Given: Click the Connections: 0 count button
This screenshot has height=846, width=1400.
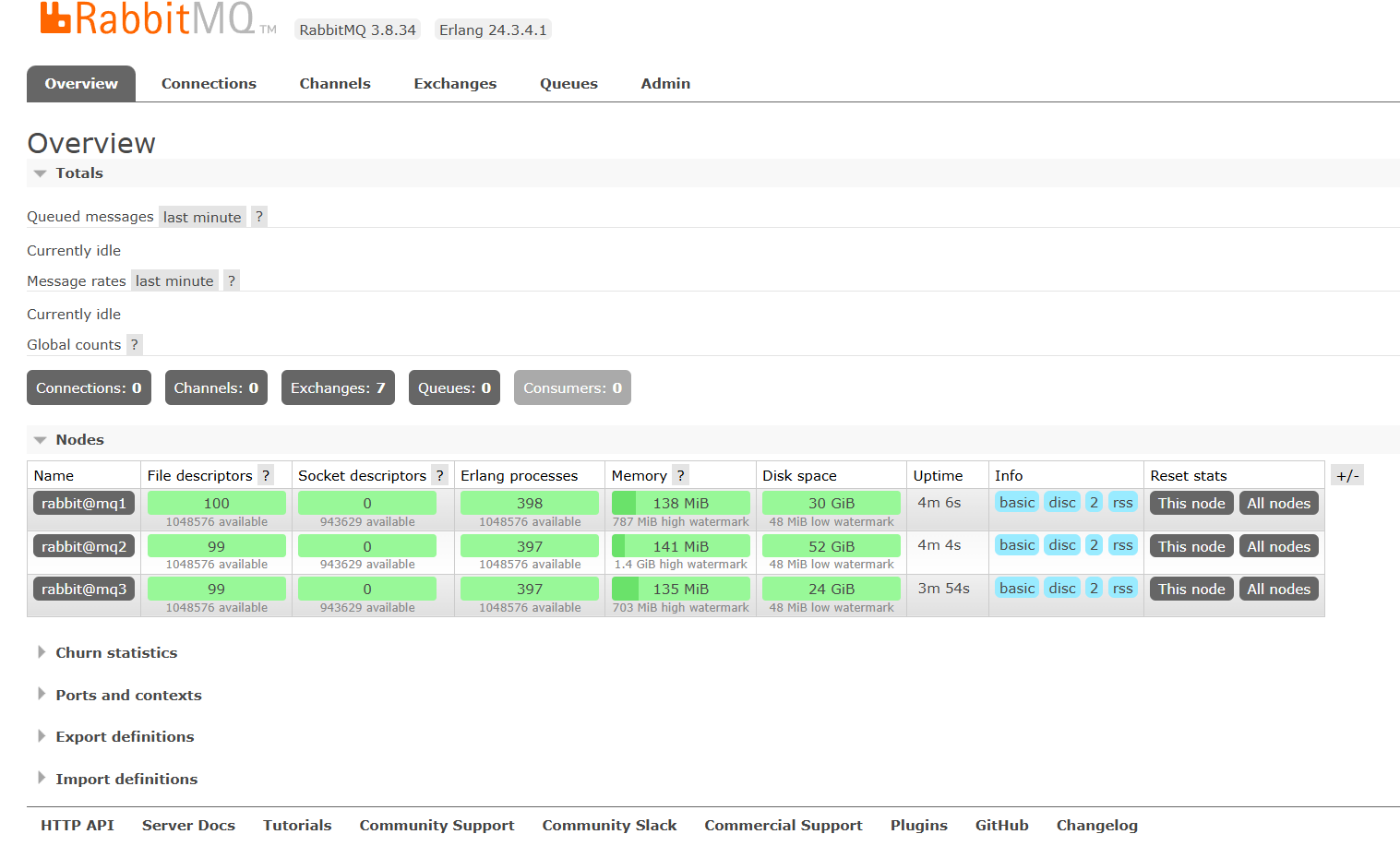Looking at the screenshot, I should click(89, 387).
